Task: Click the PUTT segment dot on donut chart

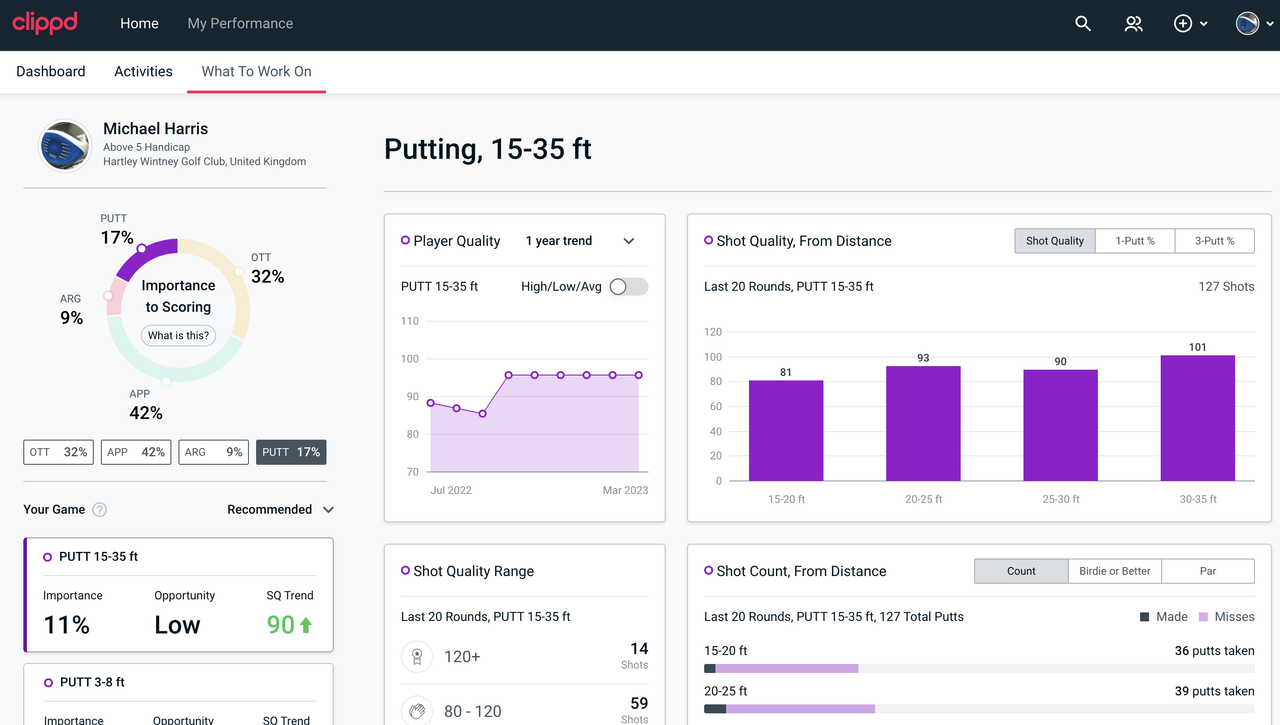Action: coord(142,248)
